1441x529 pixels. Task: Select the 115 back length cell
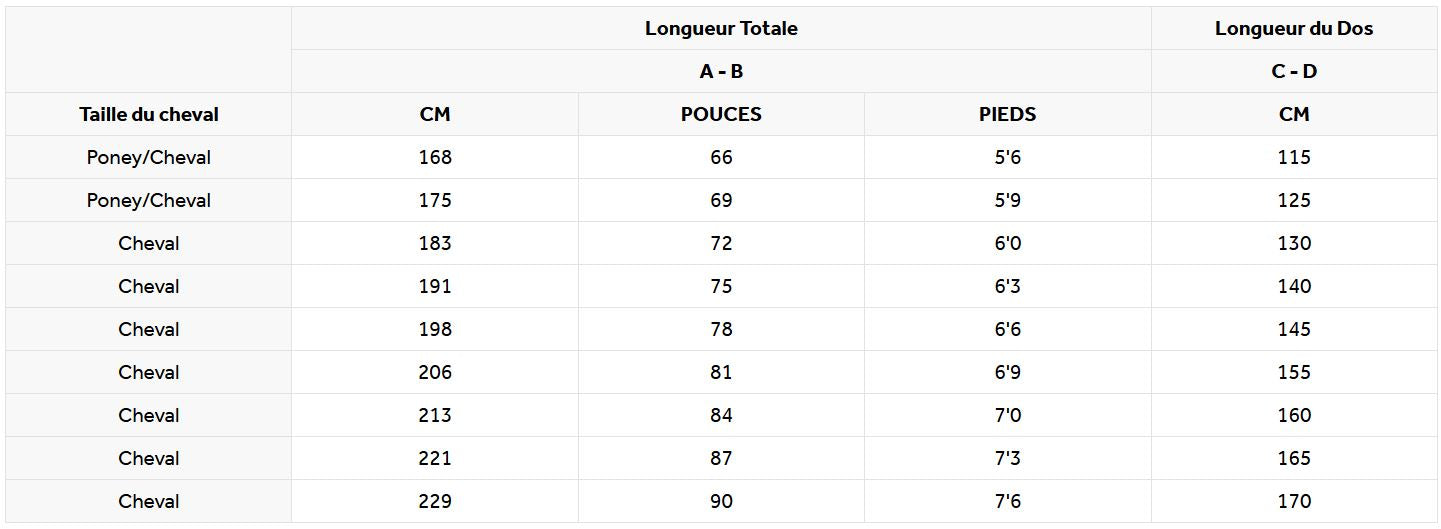[1293, 157]
